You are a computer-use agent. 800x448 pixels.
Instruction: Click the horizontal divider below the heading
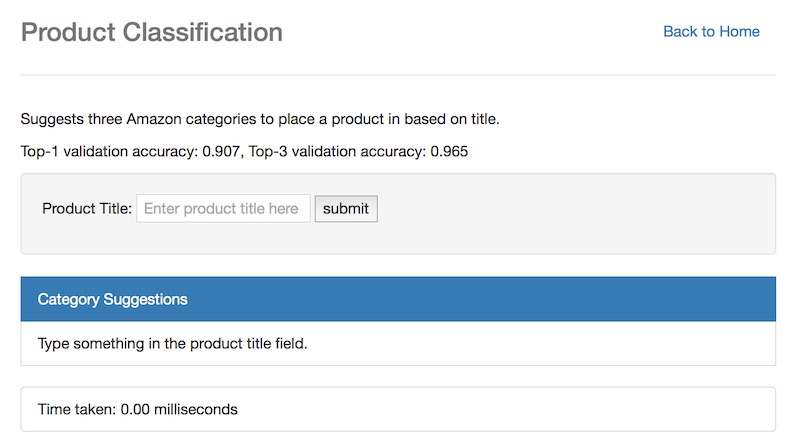click(398, 75)
